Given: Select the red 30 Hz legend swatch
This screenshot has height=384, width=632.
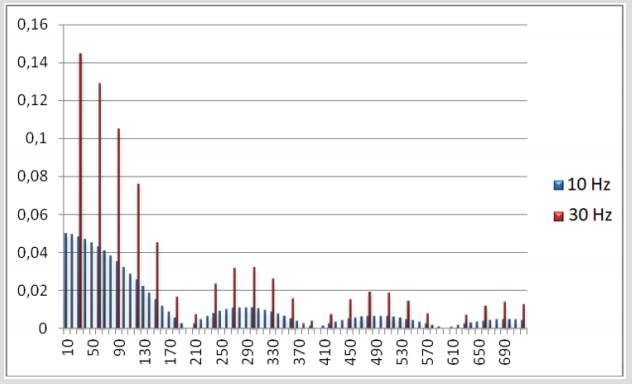Looking at the screenshot, I should [x=559, y=216].
